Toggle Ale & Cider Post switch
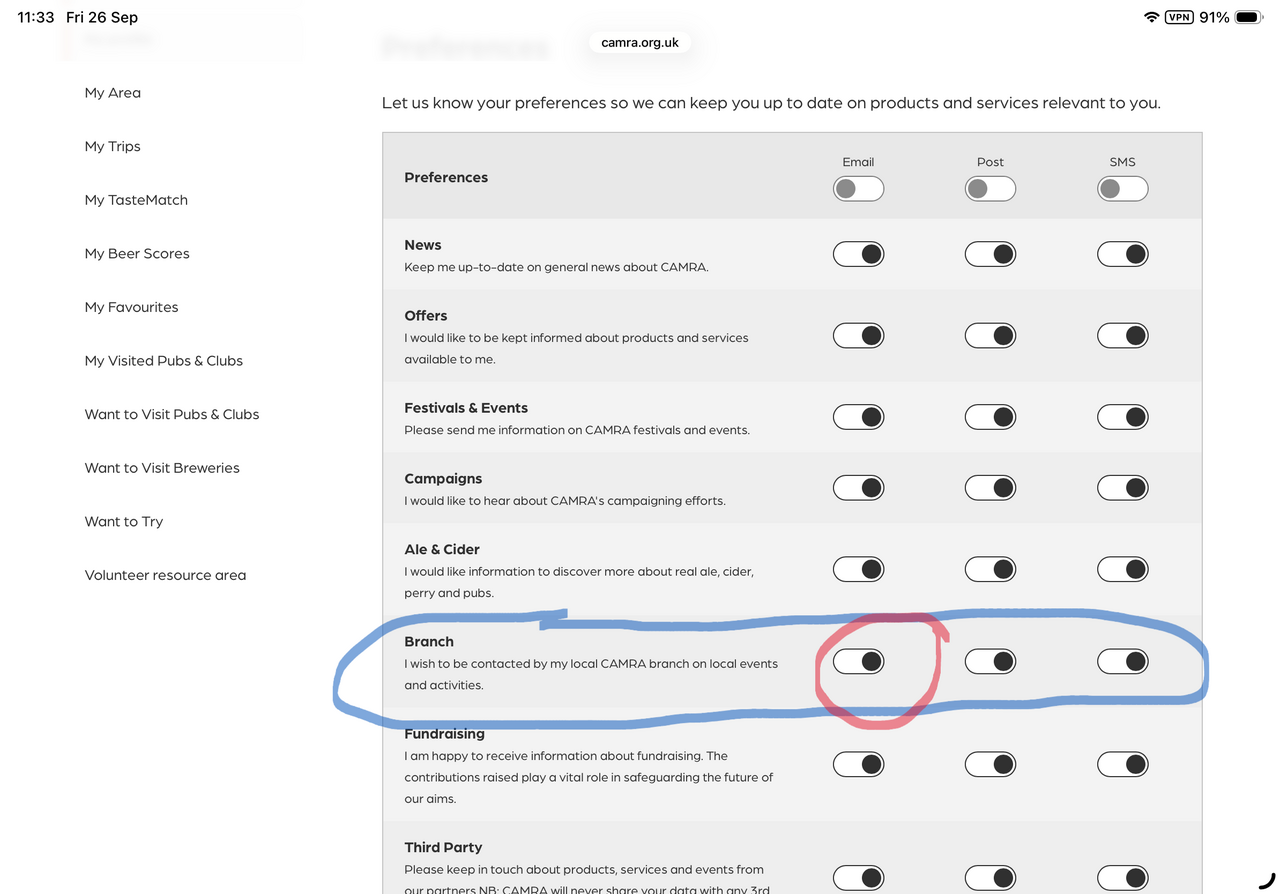 click(990, 569)
